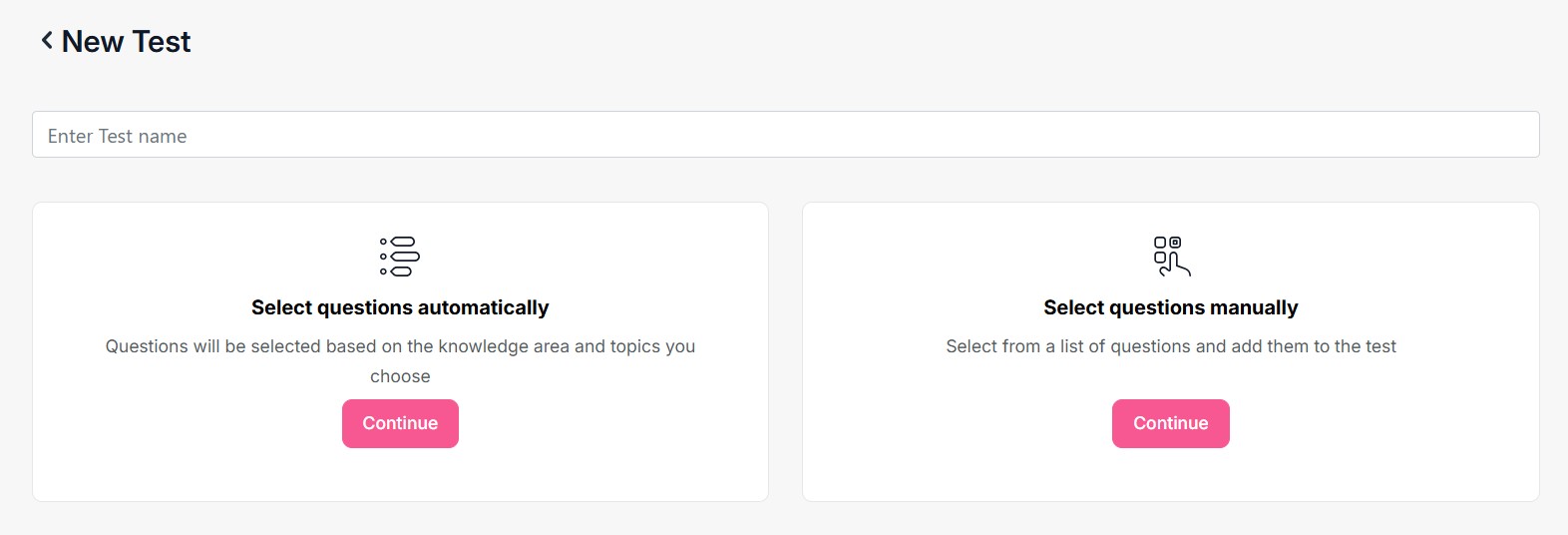Click the Select questions automatically heading
This screenshot has width=1568, height=535.
click(x=400, y=307)
